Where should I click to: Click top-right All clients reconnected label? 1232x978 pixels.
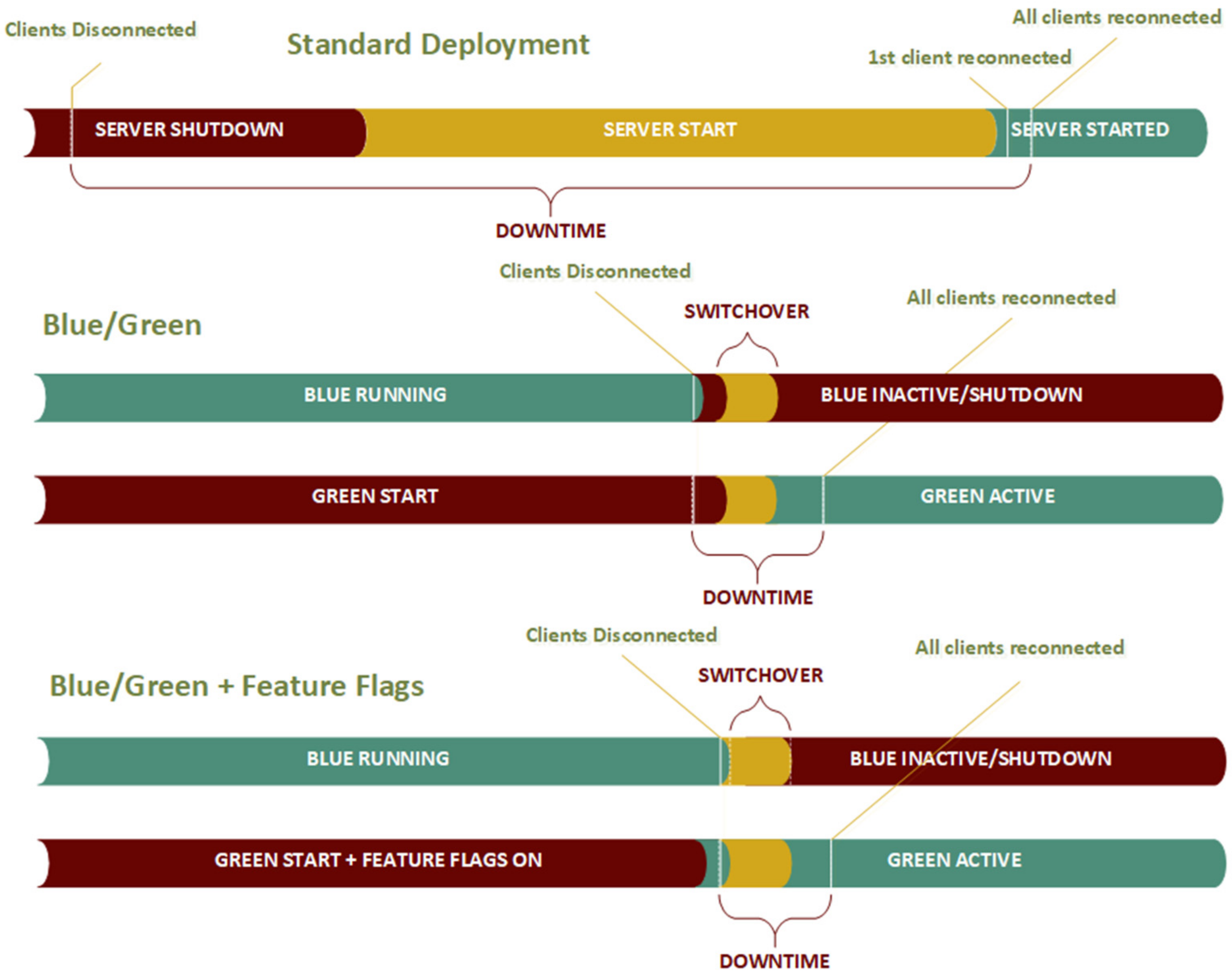point(1117,18)
